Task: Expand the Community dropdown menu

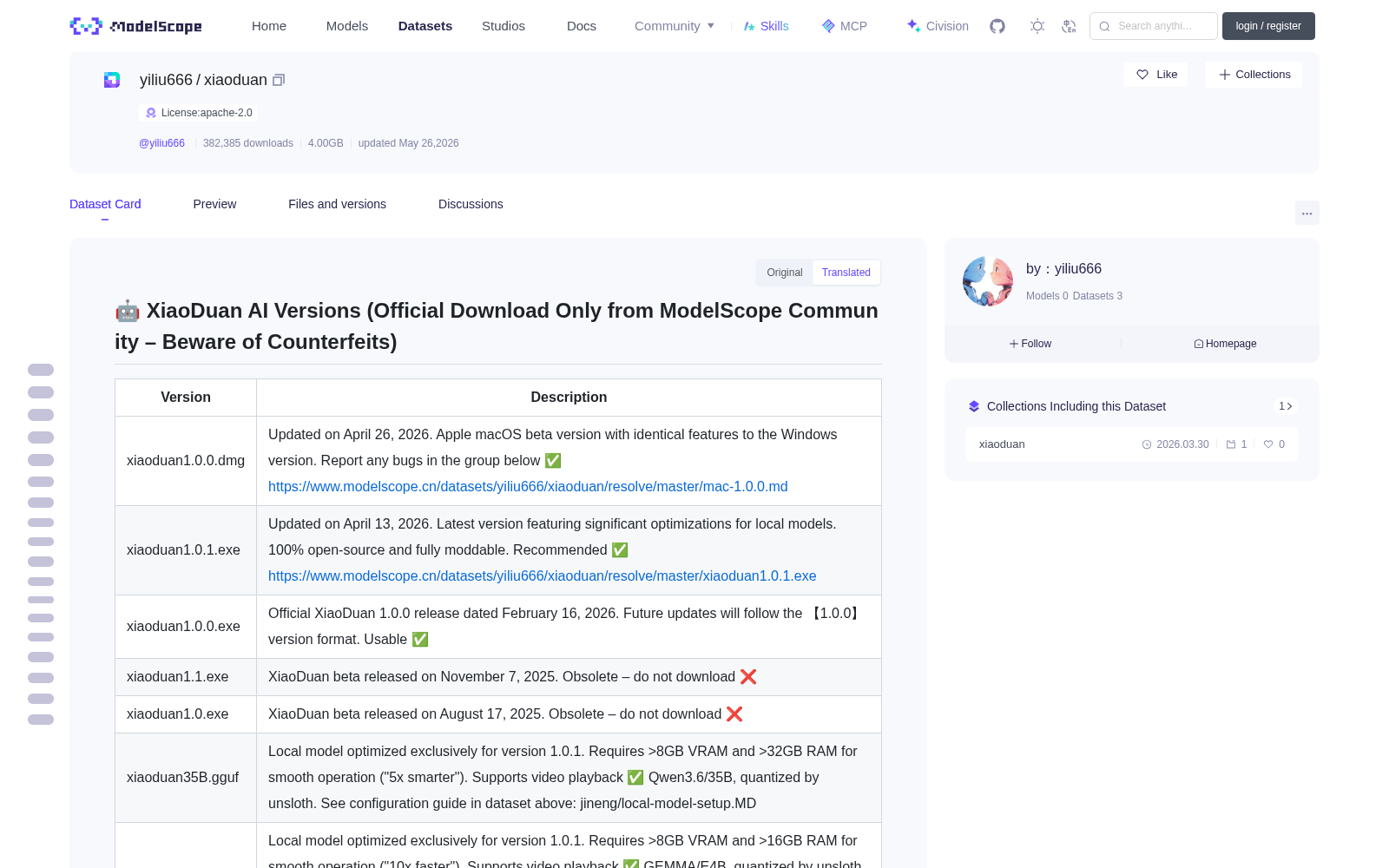Action: click(675, 26)
